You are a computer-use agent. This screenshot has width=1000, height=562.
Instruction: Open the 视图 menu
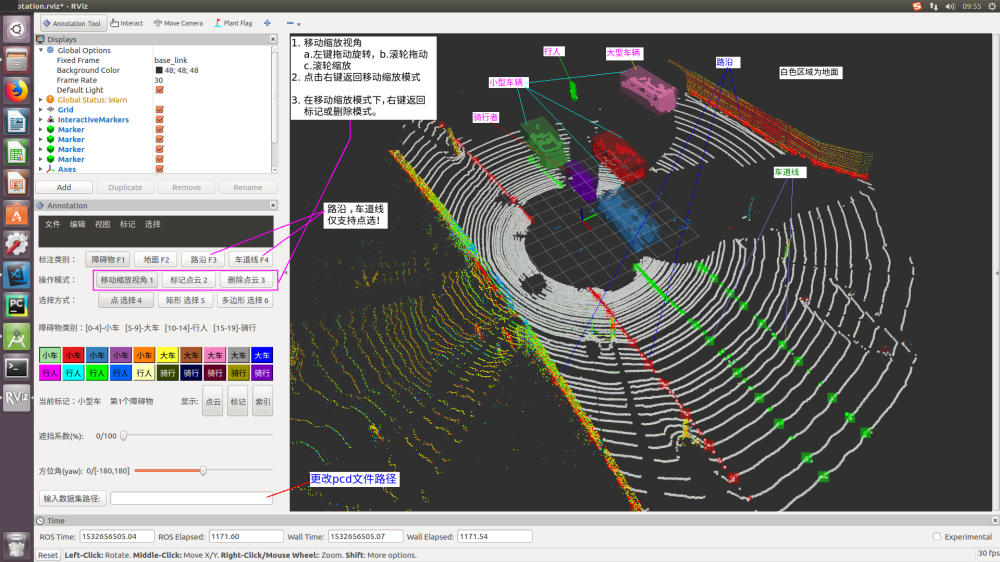point(102,224)
